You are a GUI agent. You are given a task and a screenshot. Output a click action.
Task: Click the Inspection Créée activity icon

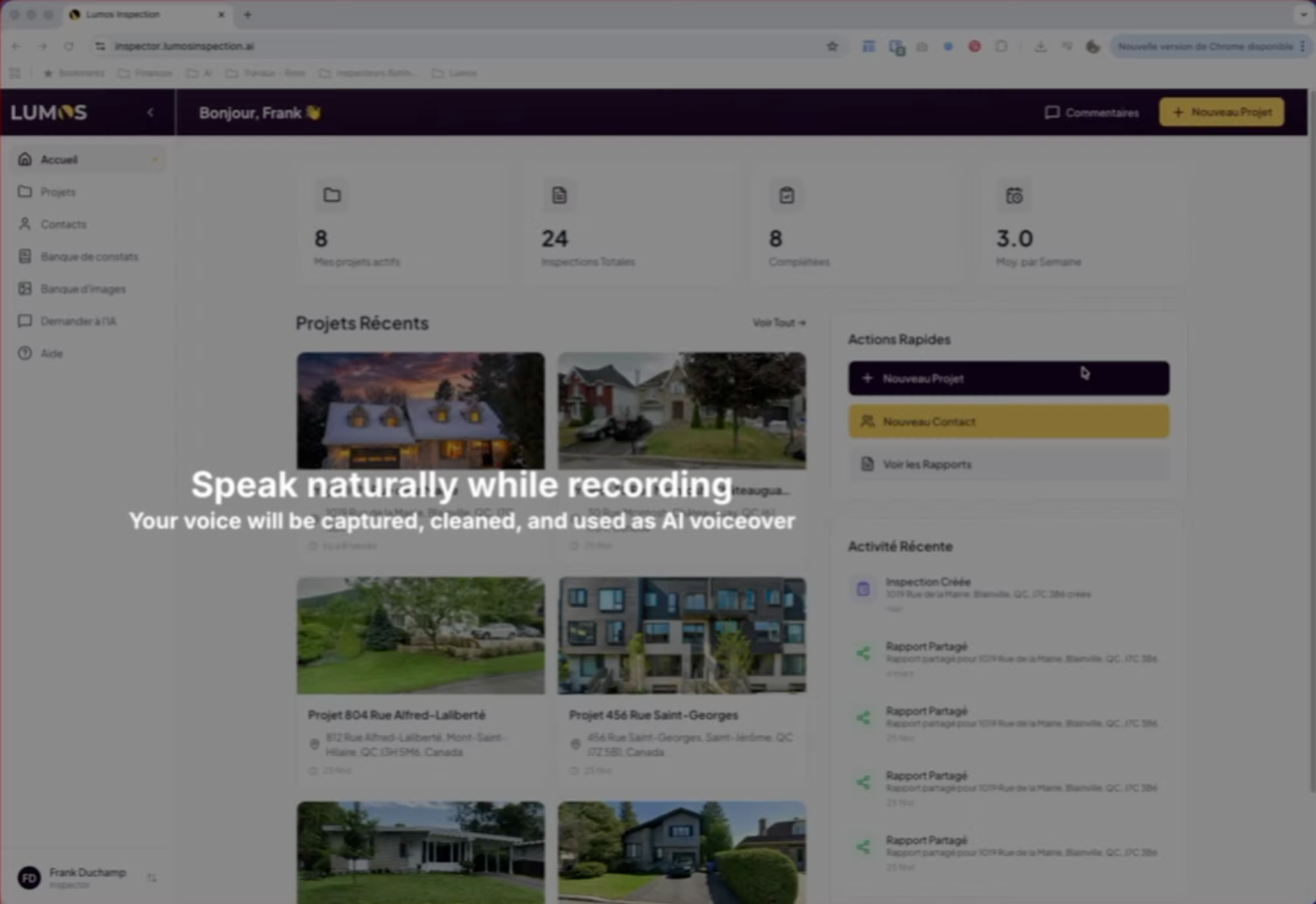[x=863, y=589]
